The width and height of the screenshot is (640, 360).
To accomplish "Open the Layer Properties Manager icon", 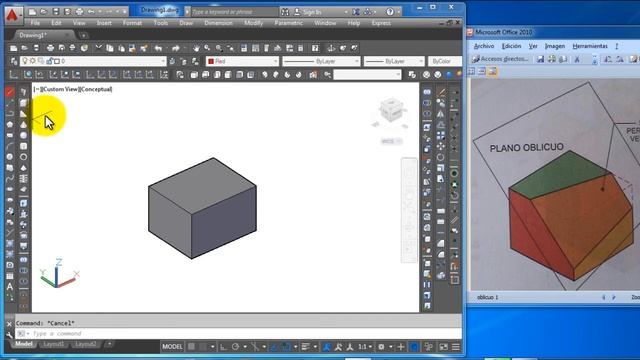I will point(13,61).
